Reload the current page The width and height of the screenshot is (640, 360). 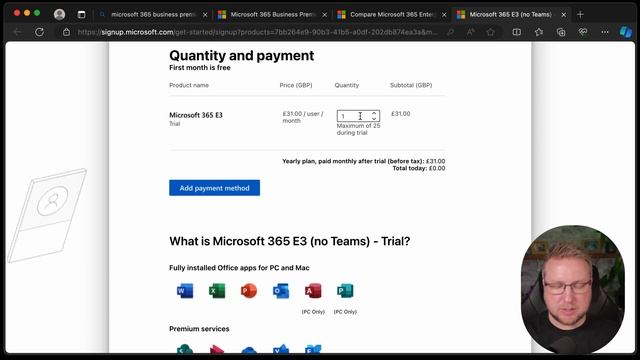click(39, 32)
